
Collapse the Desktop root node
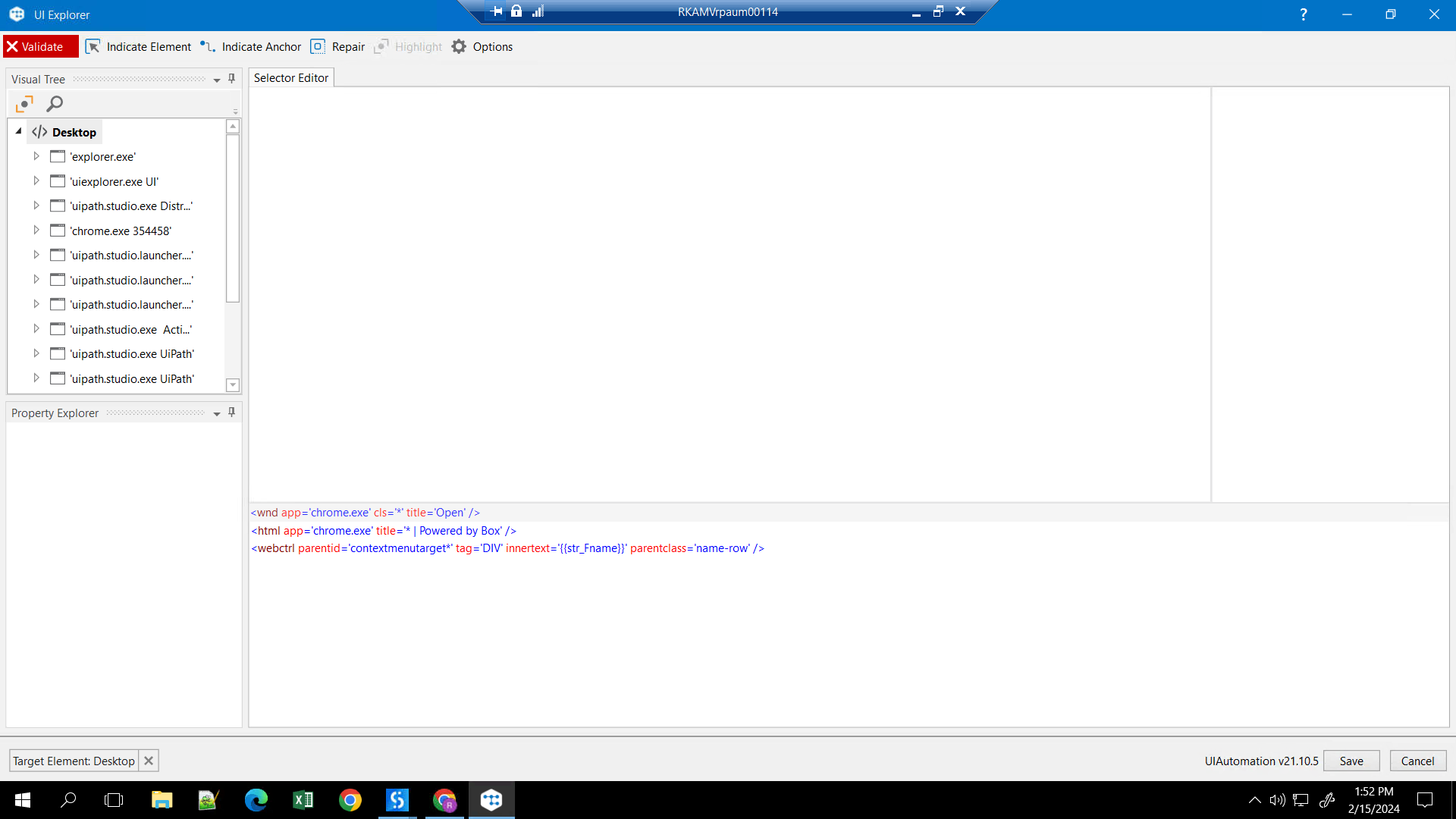click(19, 131)
